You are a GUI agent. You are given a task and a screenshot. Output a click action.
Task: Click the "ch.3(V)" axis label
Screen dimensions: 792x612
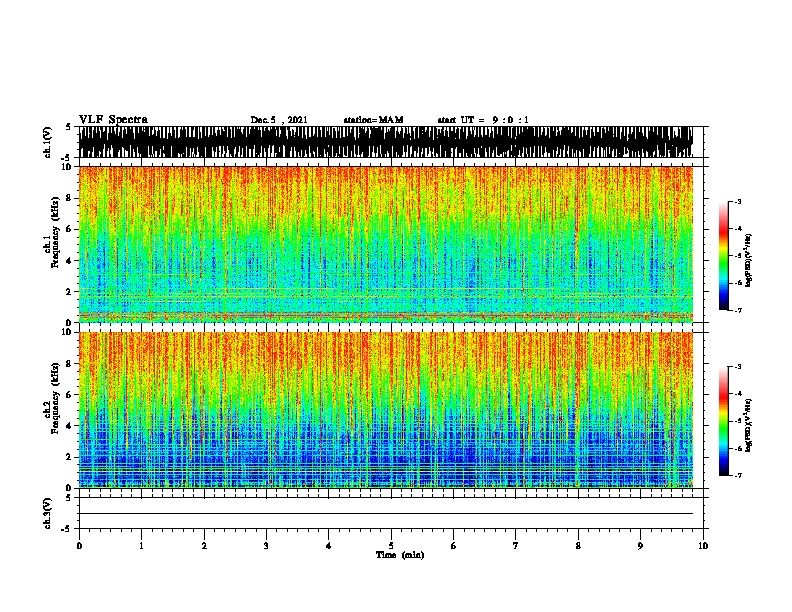47,513
